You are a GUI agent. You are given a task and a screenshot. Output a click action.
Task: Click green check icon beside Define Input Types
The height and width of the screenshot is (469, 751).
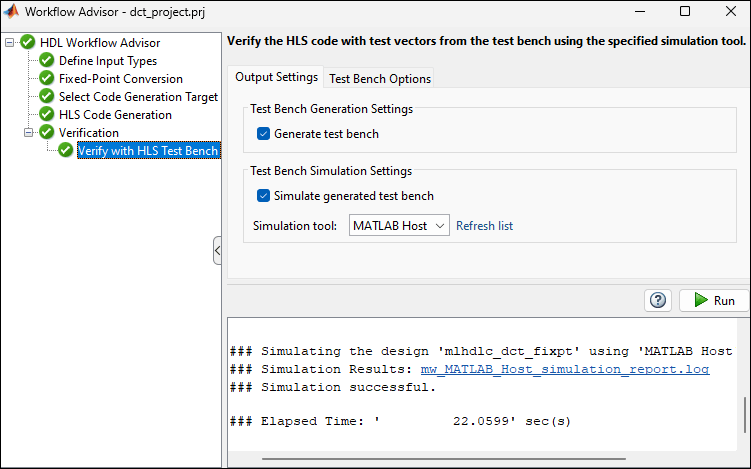pos(47,61)
